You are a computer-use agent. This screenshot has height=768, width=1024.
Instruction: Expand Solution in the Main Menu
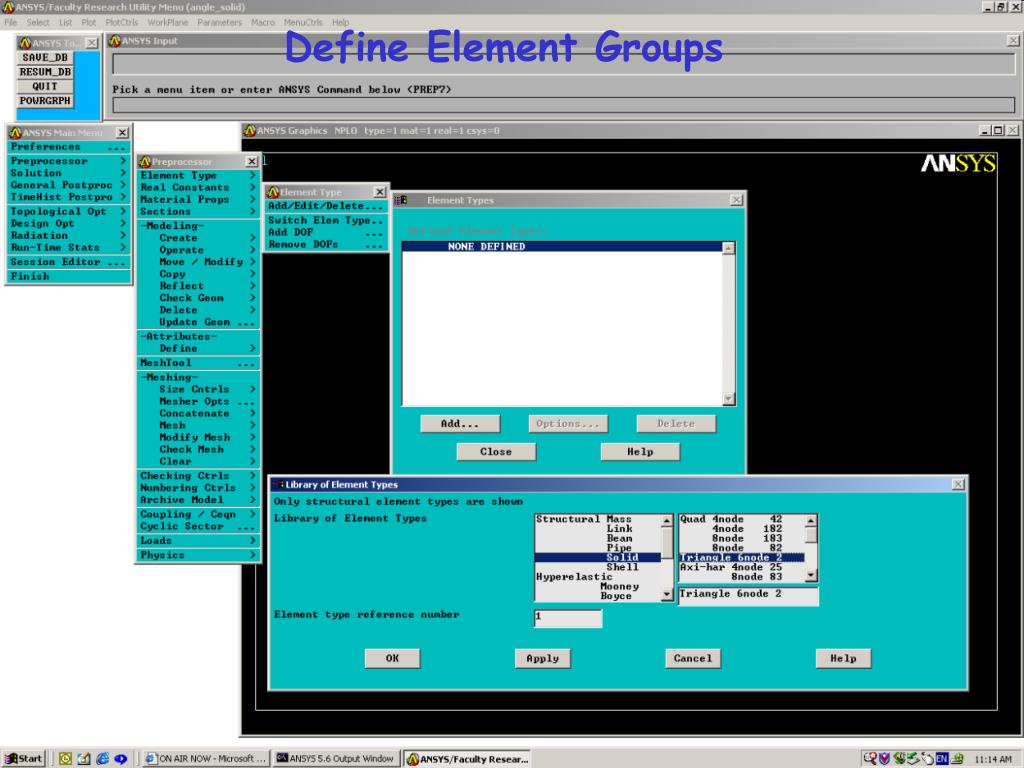coord(69,173)
